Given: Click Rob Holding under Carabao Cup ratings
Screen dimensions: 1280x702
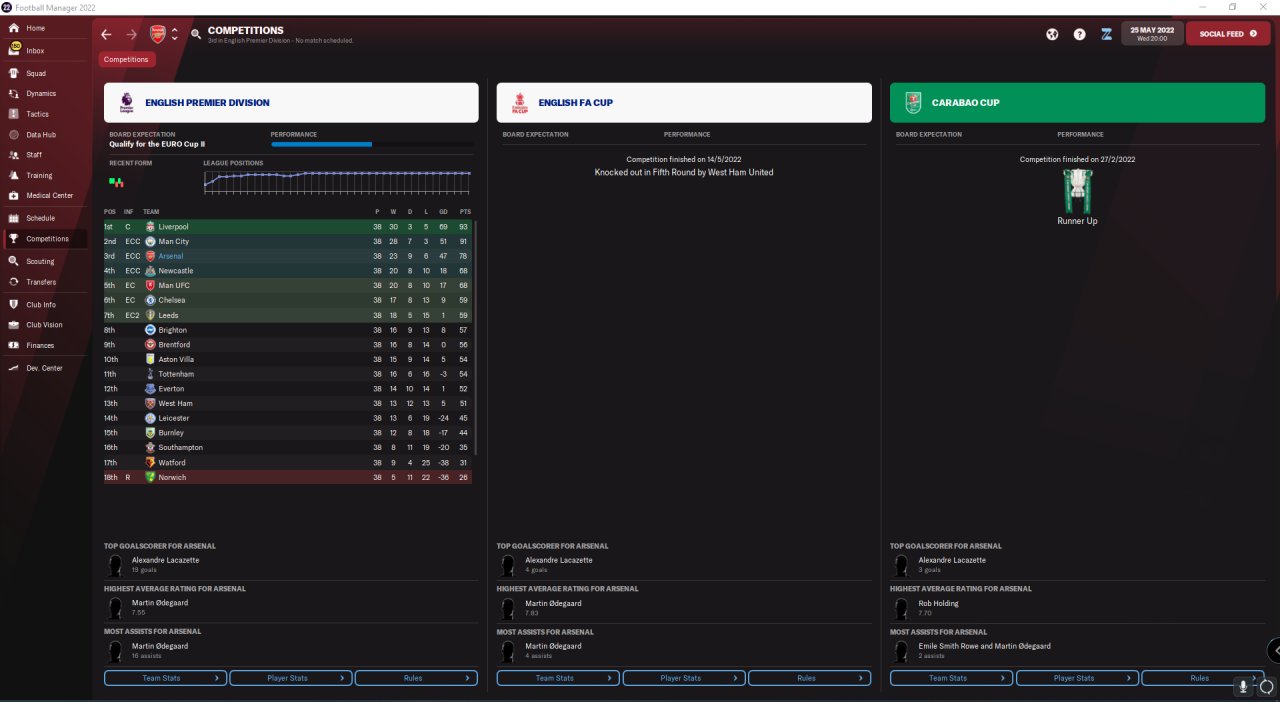Looking at the screenshot, I should click(939, 603).
